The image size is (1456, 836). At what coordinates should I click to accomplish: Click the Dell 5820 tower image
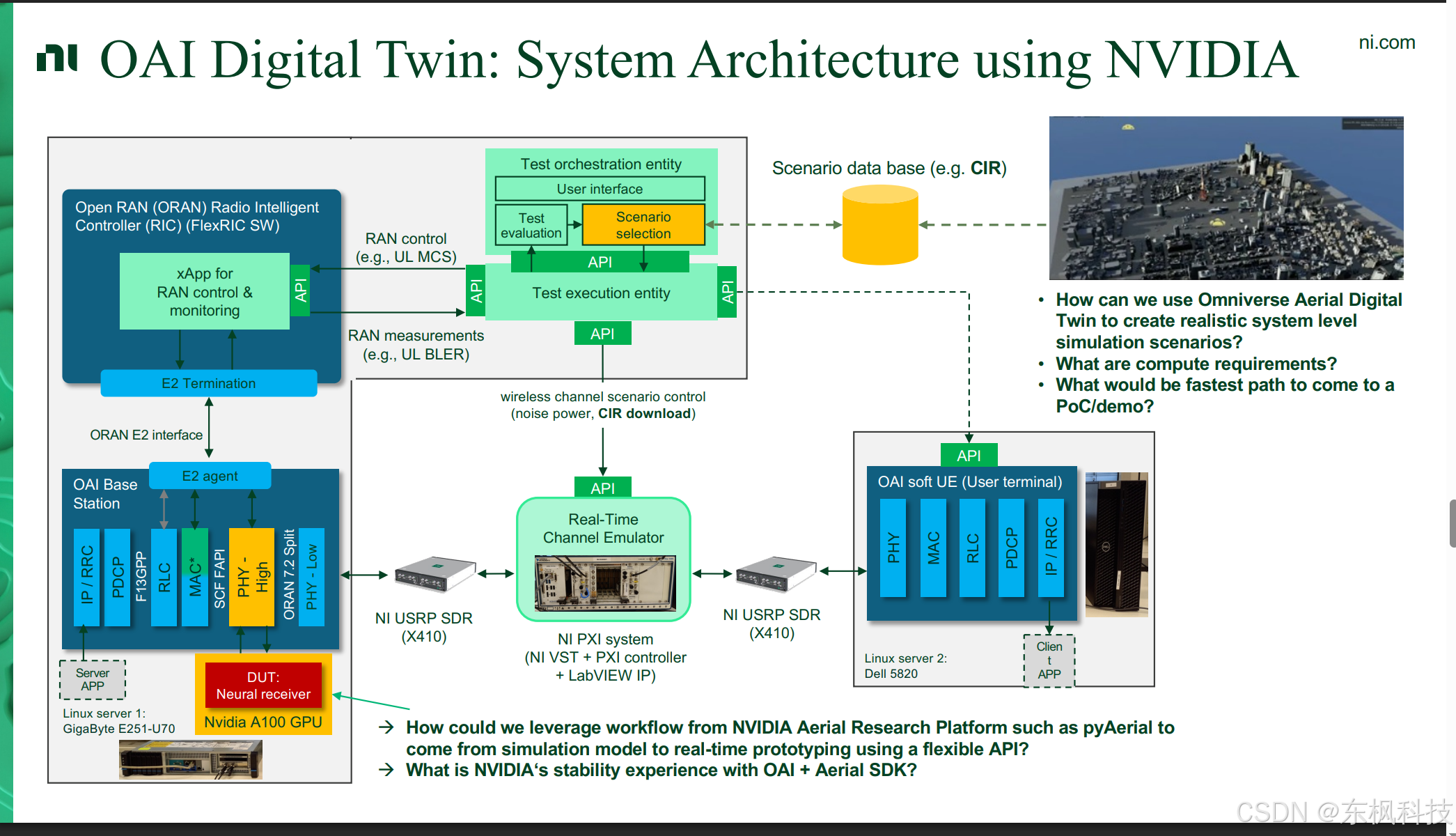[x=1116, y=544]
